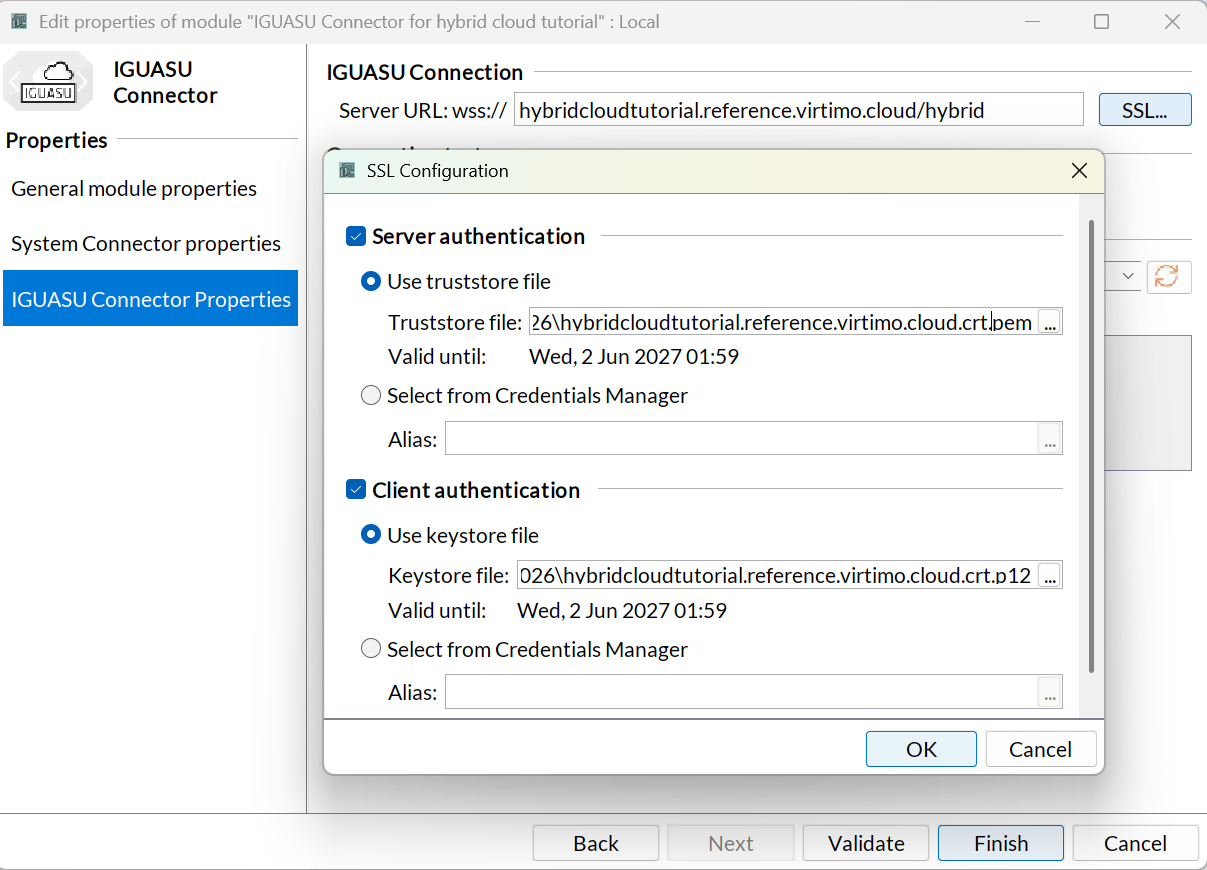
Task: Select client's Select from Credentials Manager option
Action: point(371,650)
